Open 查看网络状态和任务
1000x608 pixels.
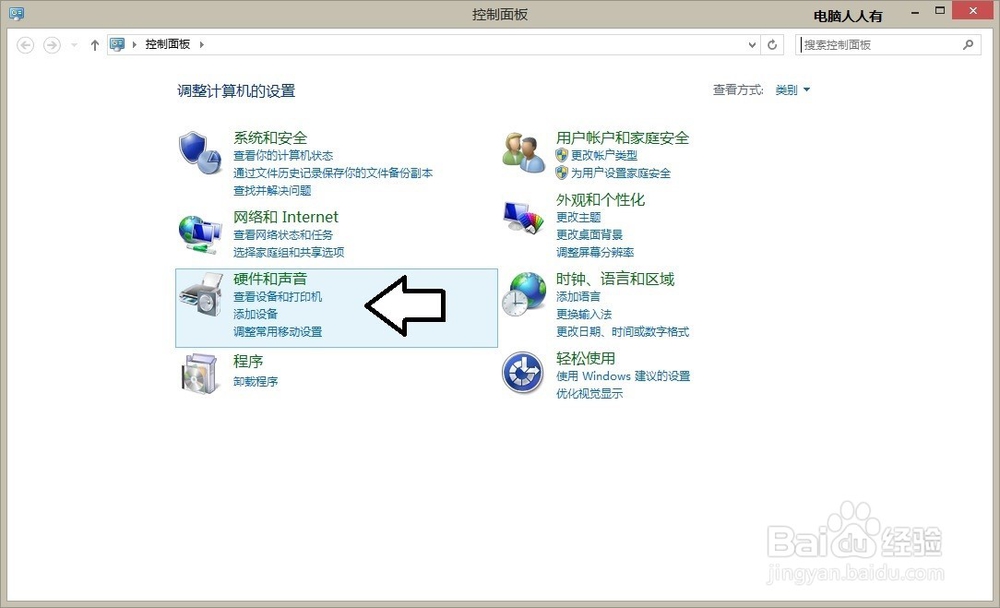[x=283, y=235]
